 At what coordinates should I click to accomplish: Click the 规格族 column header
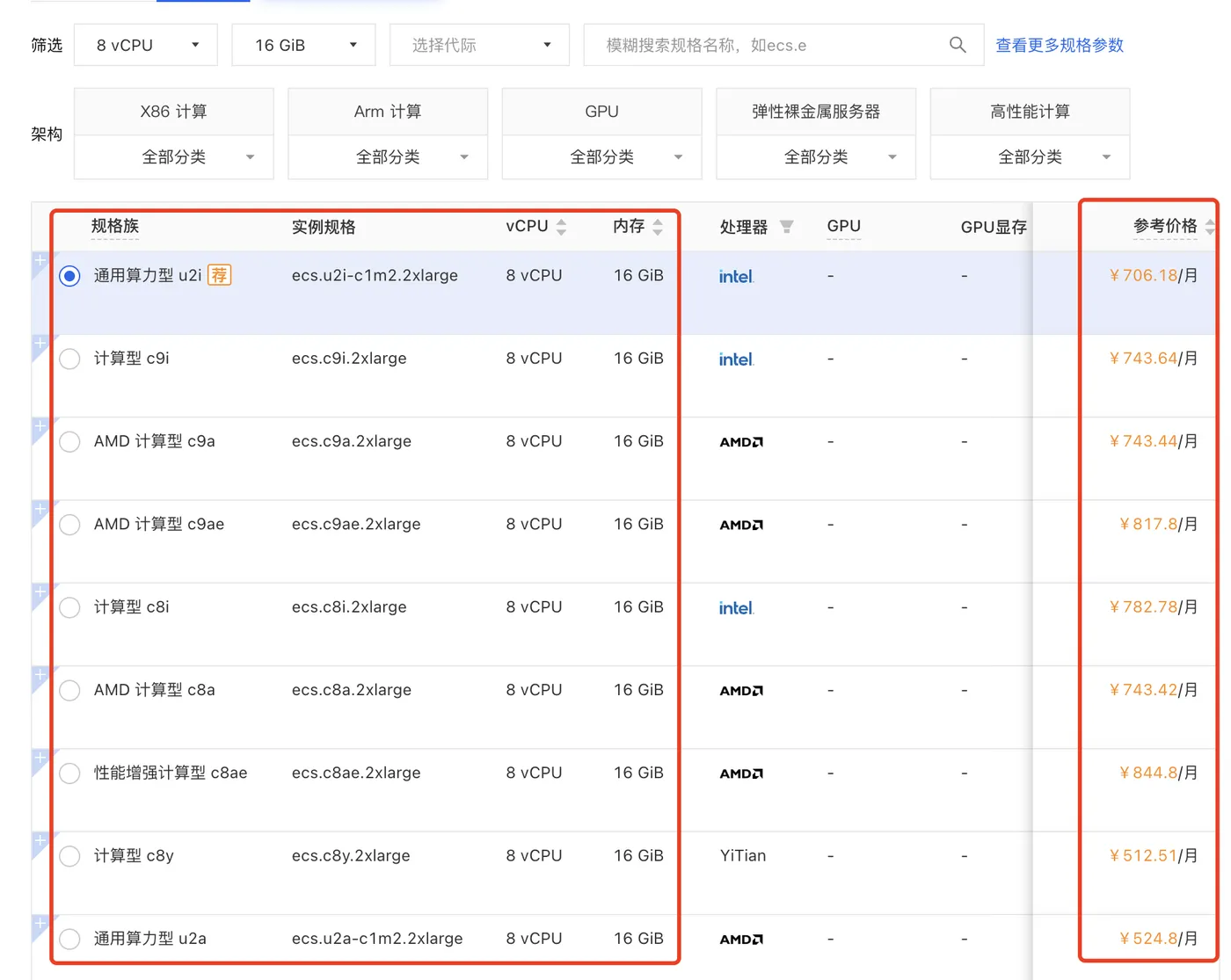pos(115,226)
